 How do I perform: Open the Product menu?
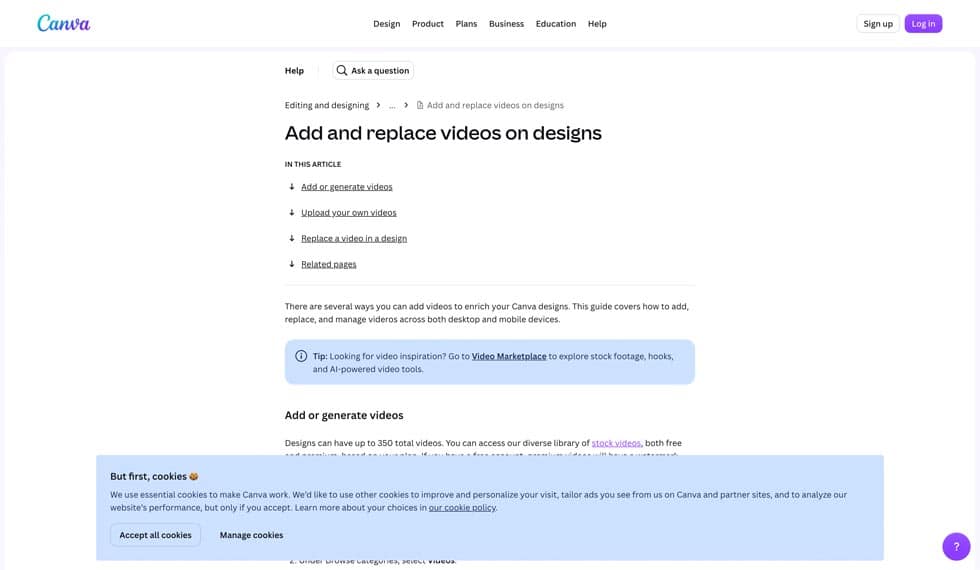[428, 24]
